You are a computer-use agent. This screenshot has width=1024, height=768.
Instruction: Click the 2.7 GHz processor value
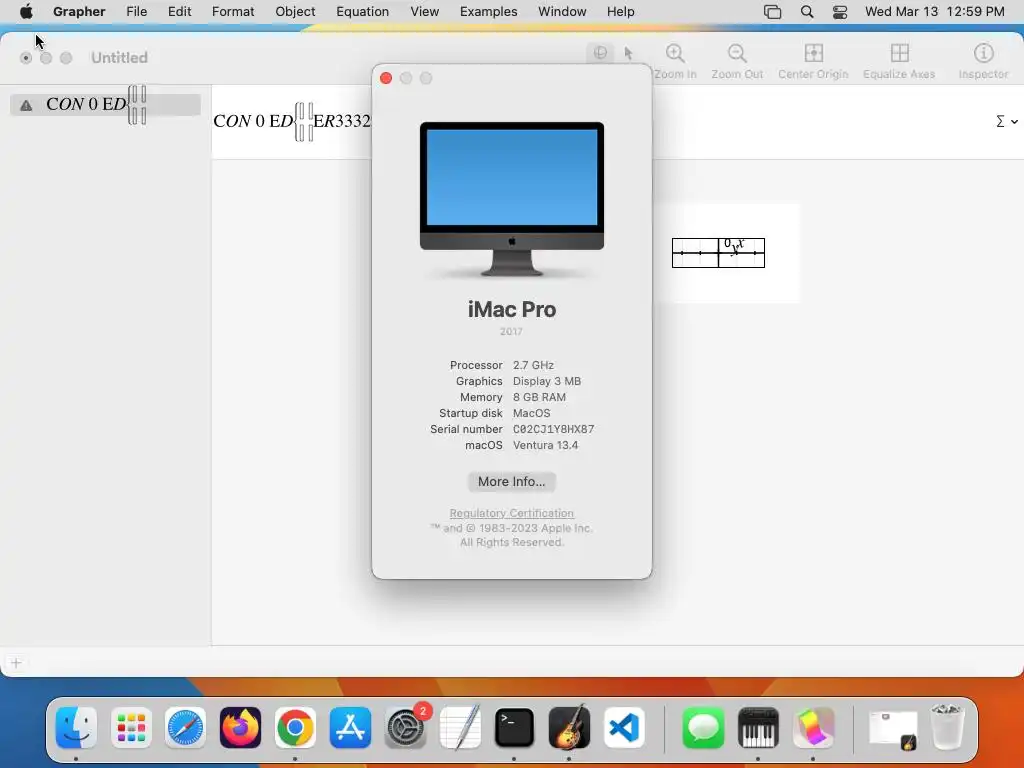pyautogui.click(x=533, y=365)
